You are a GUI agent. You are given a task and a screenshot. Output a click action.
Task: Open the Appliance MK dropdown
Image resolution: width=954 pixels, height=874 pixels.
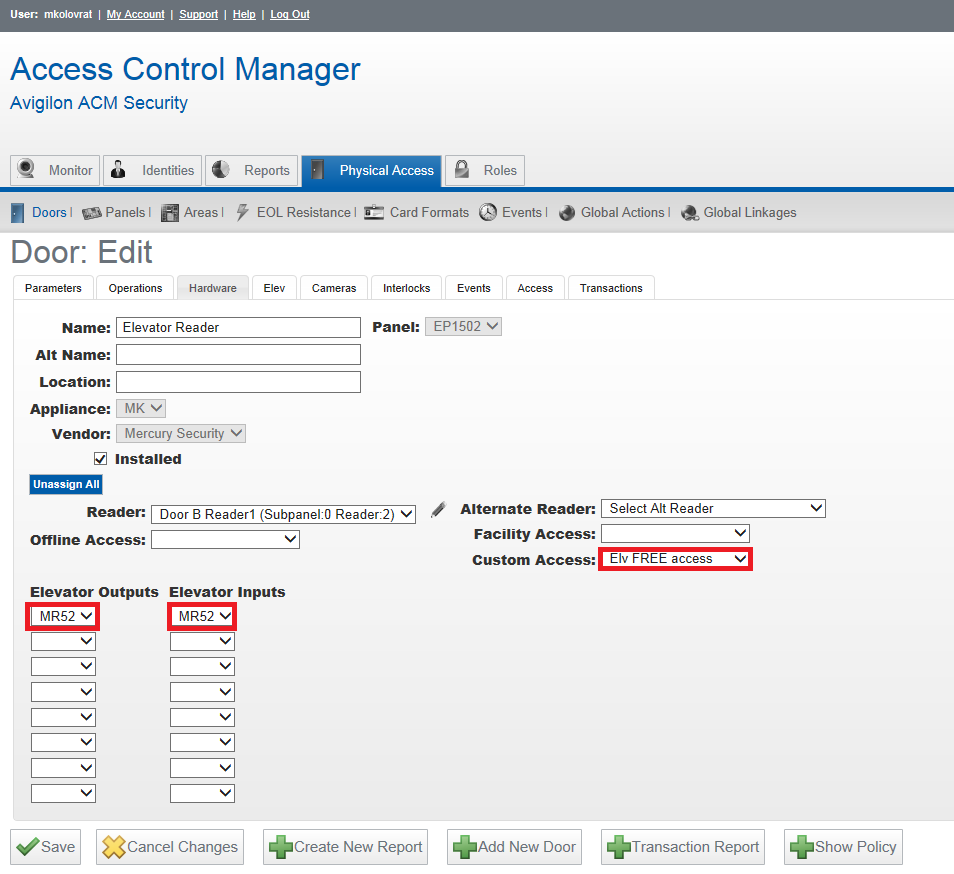tap(141, 408)
